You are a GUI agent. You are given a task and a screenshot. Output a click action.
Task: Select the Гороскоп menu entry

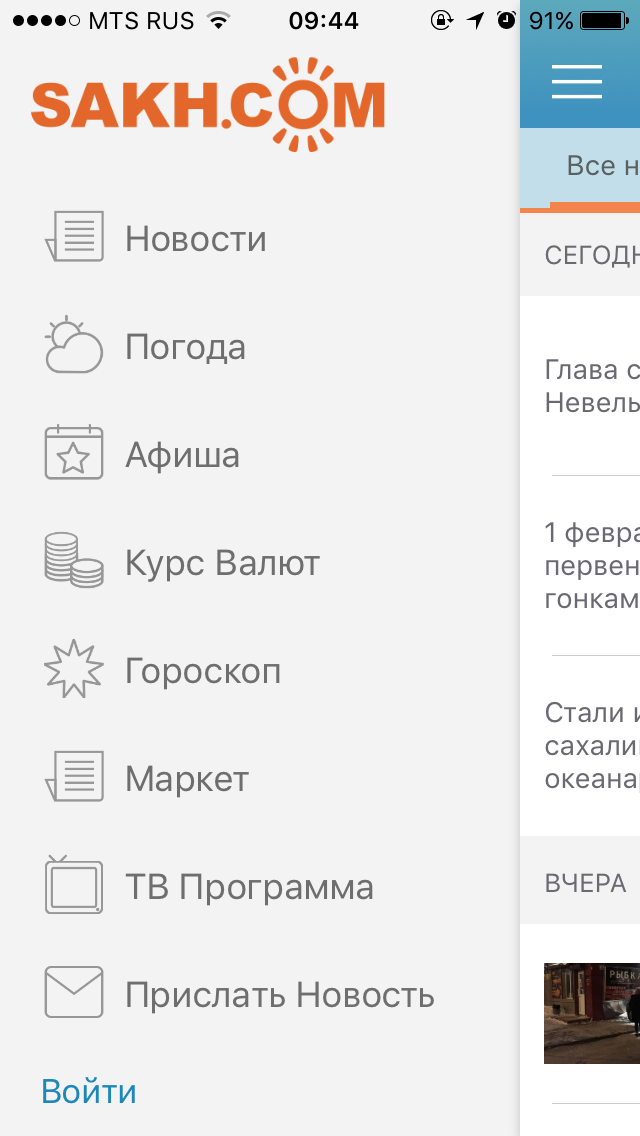click(203, 671)
